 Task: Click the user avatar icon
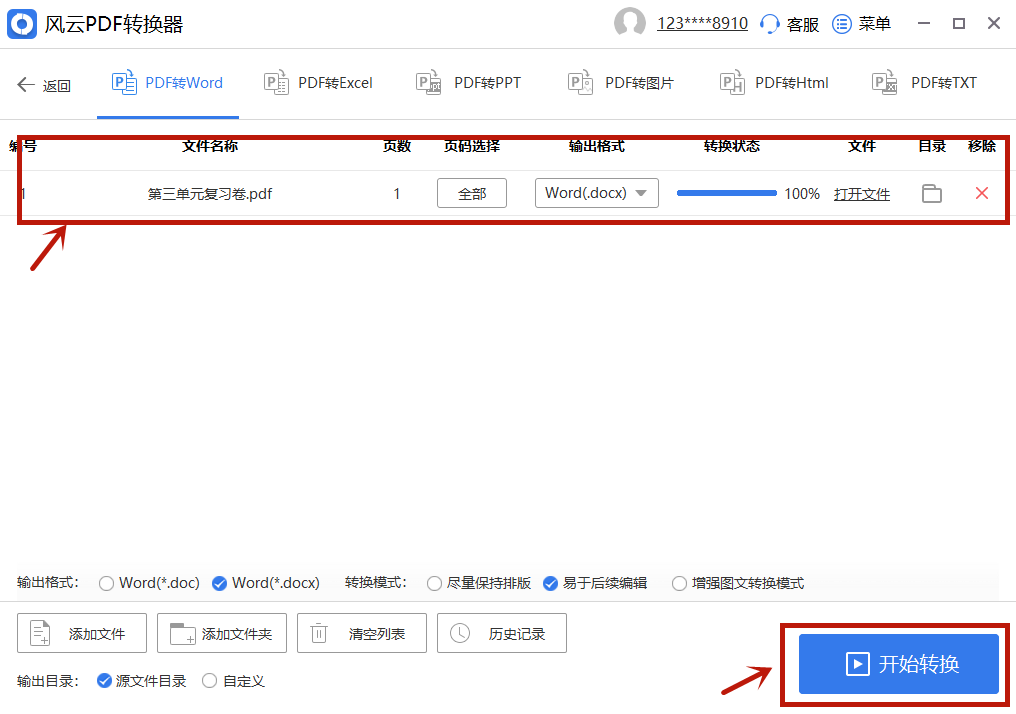click(x=629, y=23)
